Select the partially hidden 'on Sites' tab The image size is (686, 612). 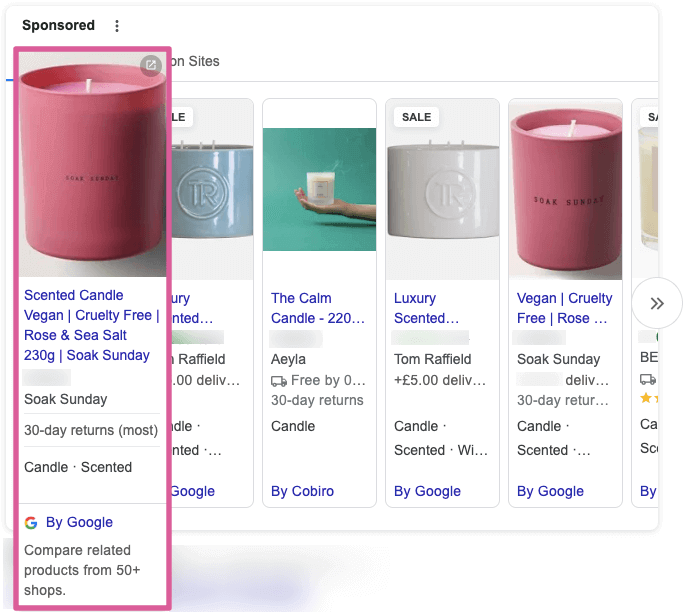(x=195, y=61)
